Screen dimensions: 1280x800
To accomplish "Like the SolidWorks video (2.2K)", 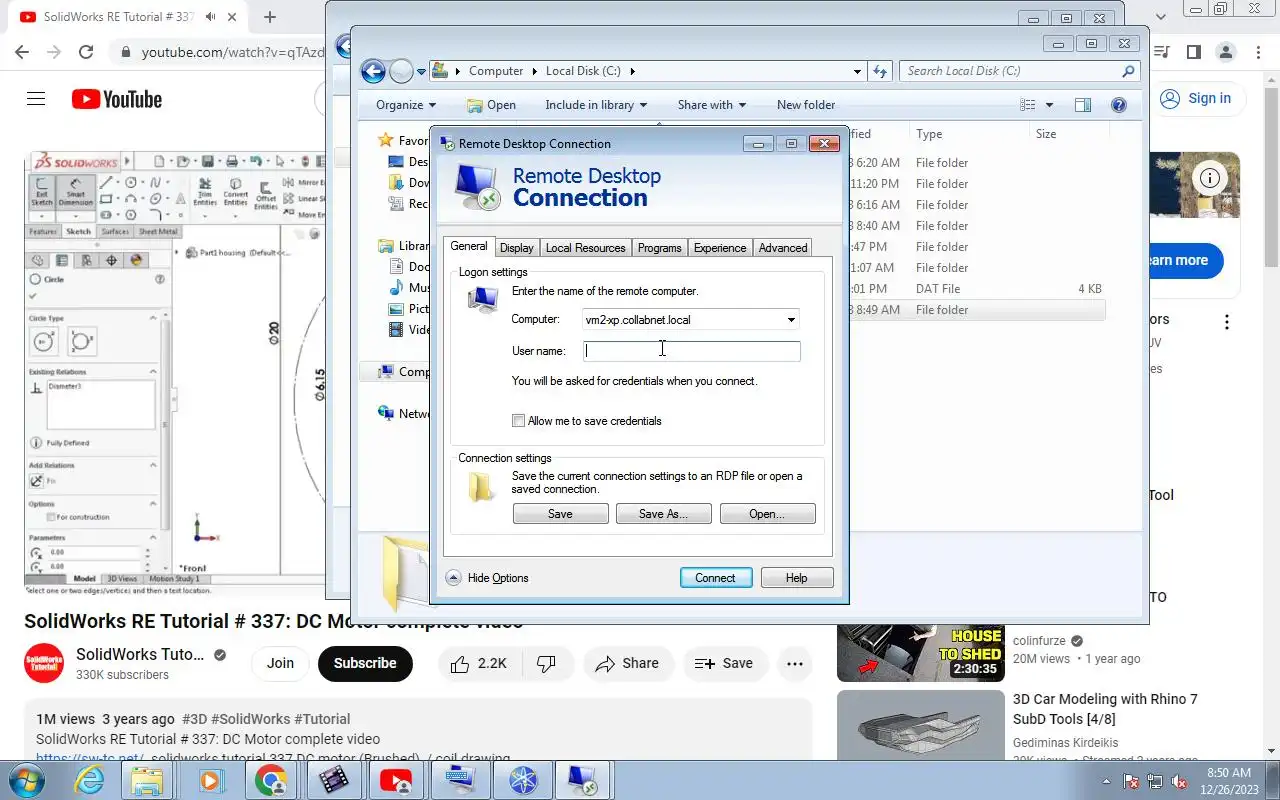I will coord(478,663).
